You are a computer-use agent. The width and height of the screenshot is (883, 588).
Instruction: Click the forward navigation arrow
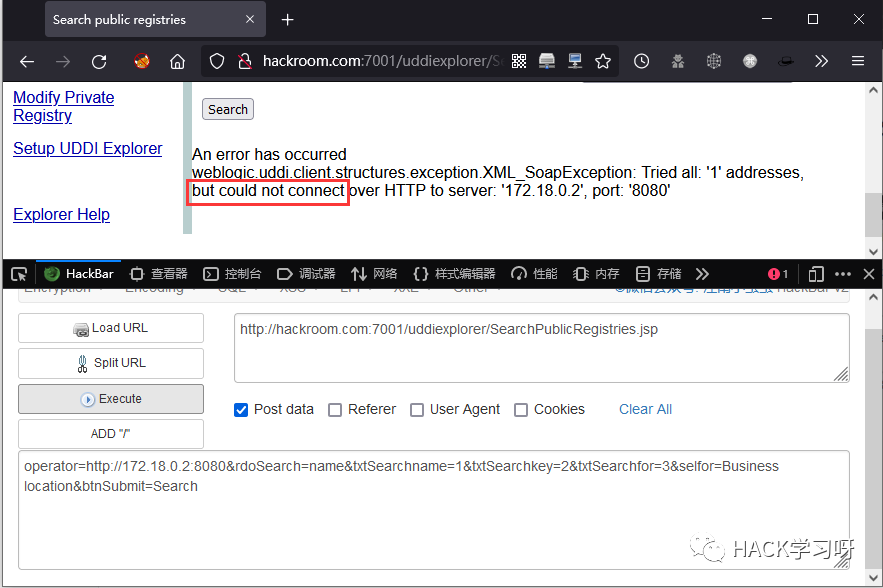pos(63,61)
